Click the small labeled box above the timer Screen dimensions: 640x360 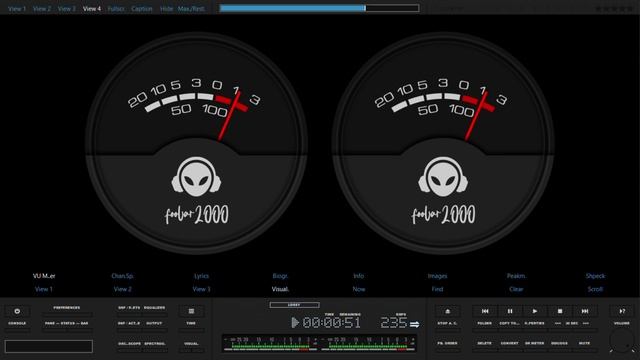[x=294, y=305]
